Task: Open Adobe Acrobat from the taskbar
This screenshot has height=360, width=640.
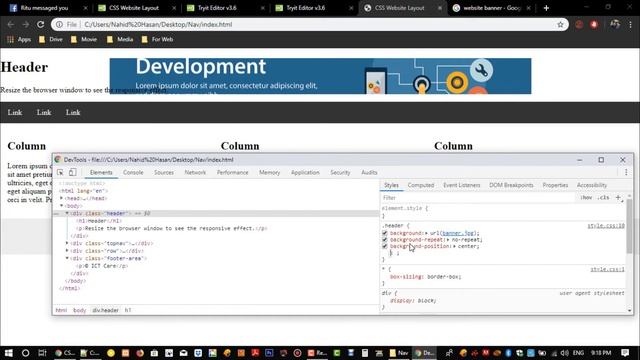Action: pyautogui.click(x=255, y=353)
